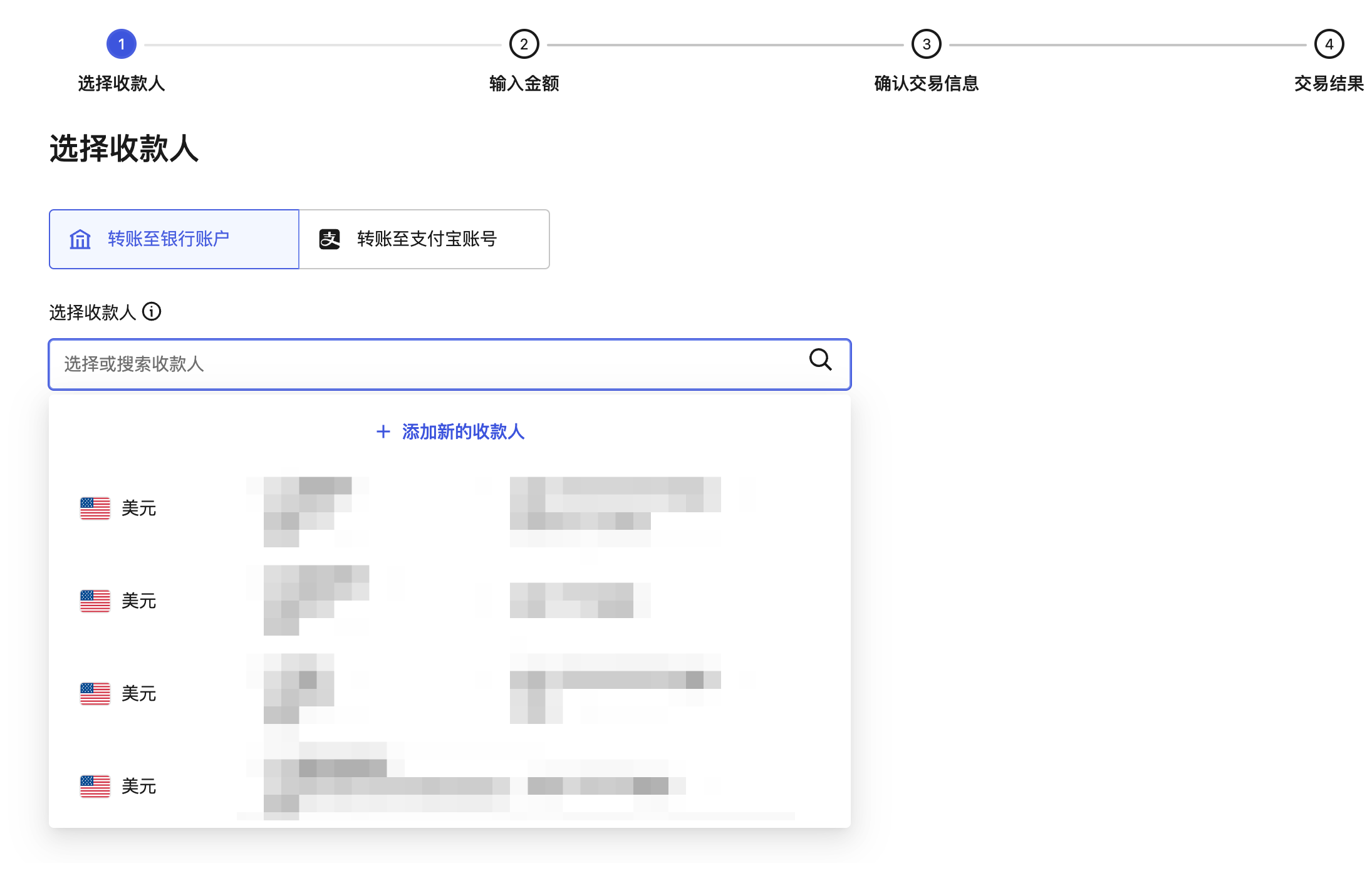The height and width of the screenshot is (883, 1372).
Task: Open the 添加新的收款人 link
Action: (462, 431)
